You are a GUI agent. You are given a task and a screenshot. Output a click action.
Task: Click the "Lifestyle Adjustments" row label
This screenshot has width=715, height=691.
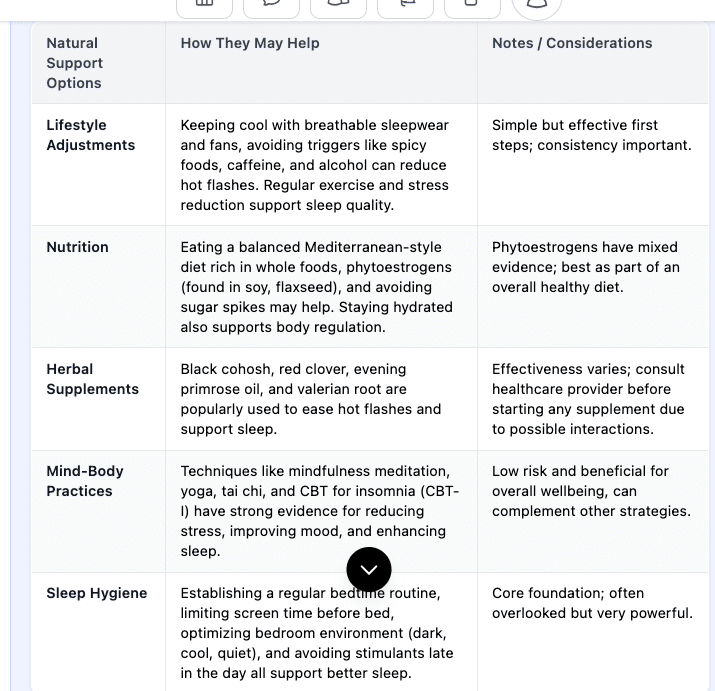click(x=90, y=135)
